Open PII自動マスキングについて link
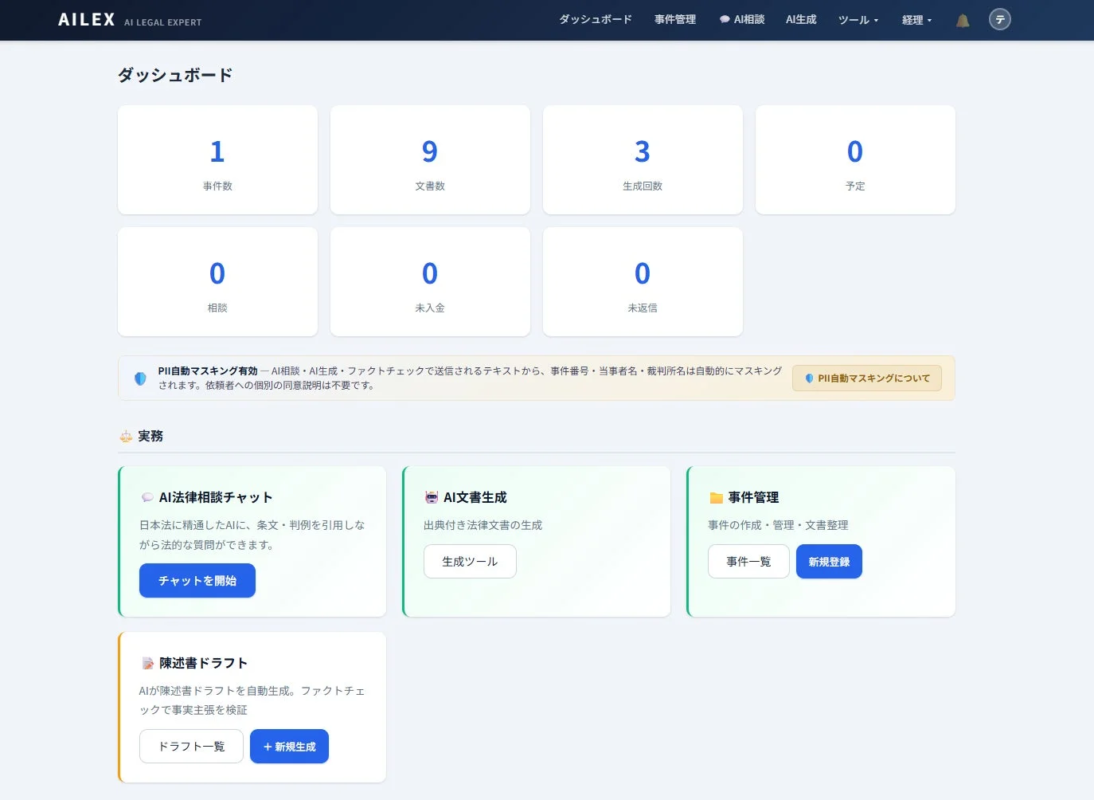1094x800 pixels. pyautogui.click(x=866, y=378)
